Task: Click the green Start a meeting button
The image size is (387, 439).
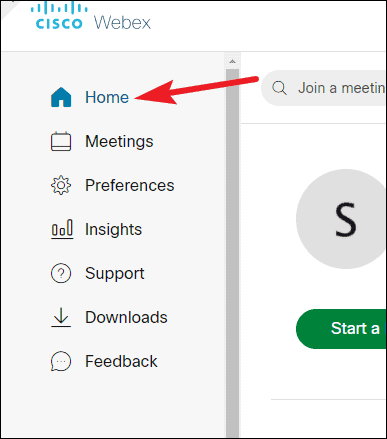Action: coord(341,329)
